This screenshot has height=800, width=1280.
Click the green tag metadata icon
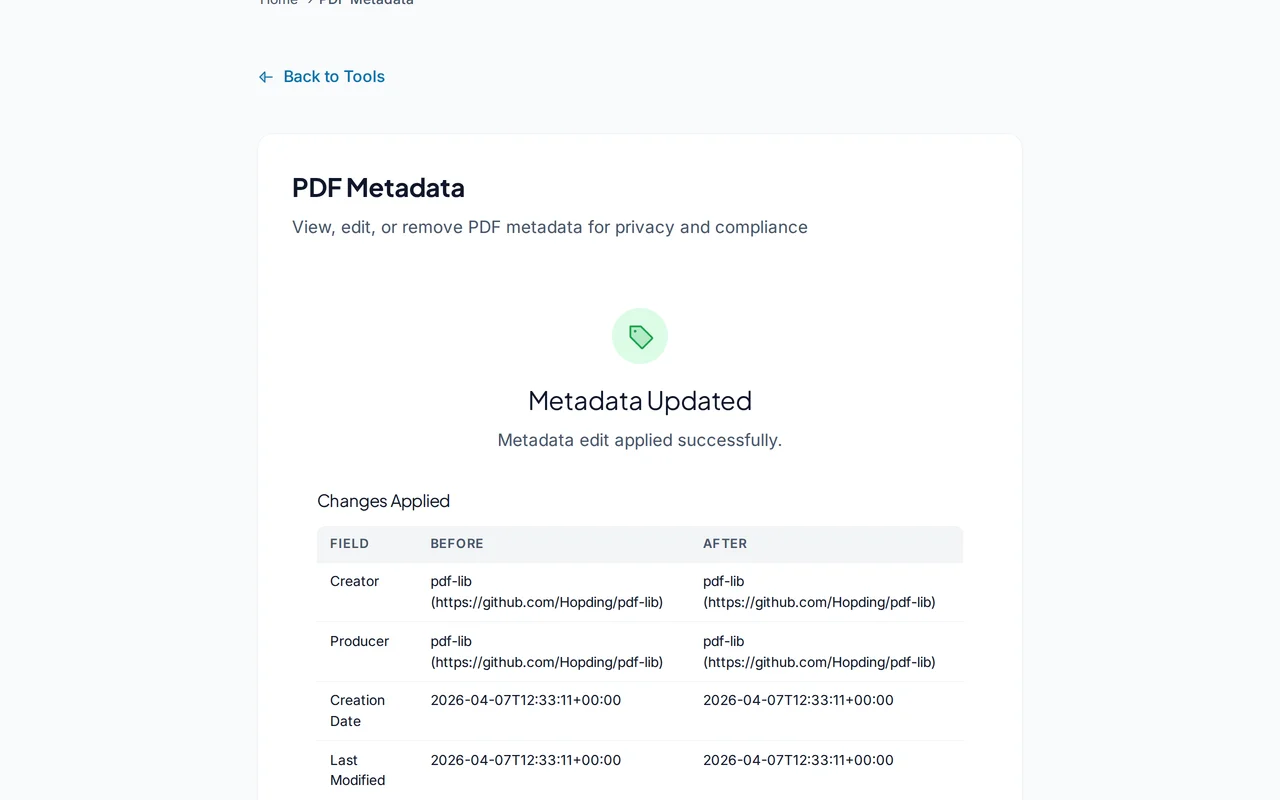[x=639, y=336]
